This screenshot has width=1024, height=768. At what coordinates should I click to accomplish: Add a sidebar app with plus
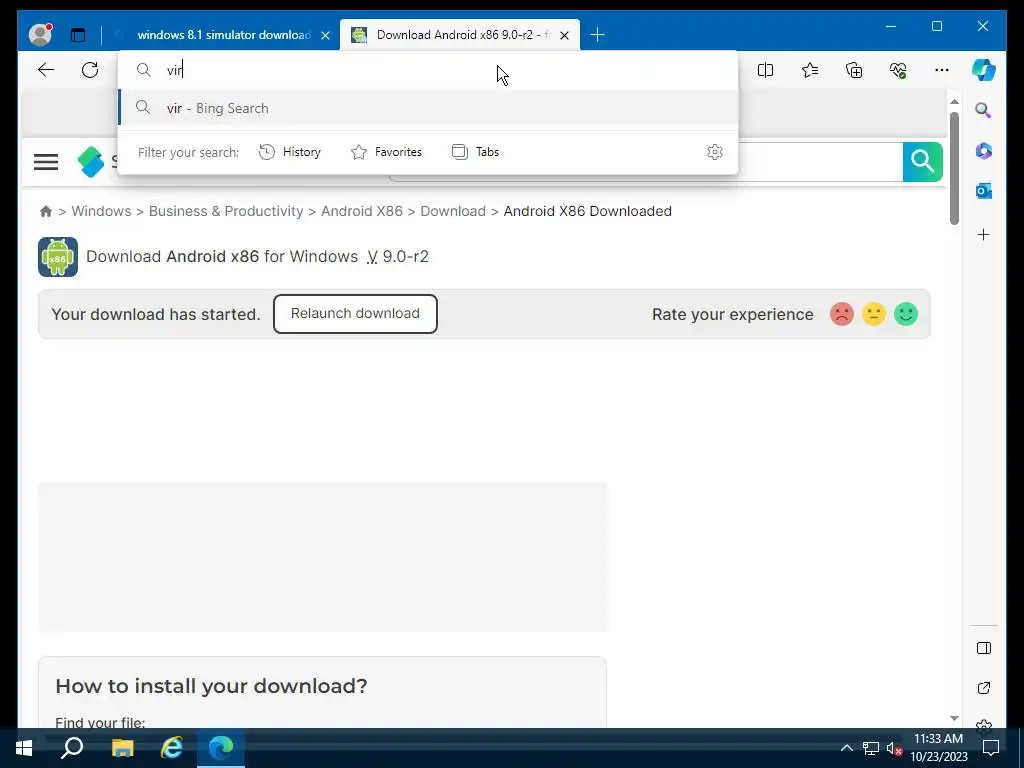(984, 234)
